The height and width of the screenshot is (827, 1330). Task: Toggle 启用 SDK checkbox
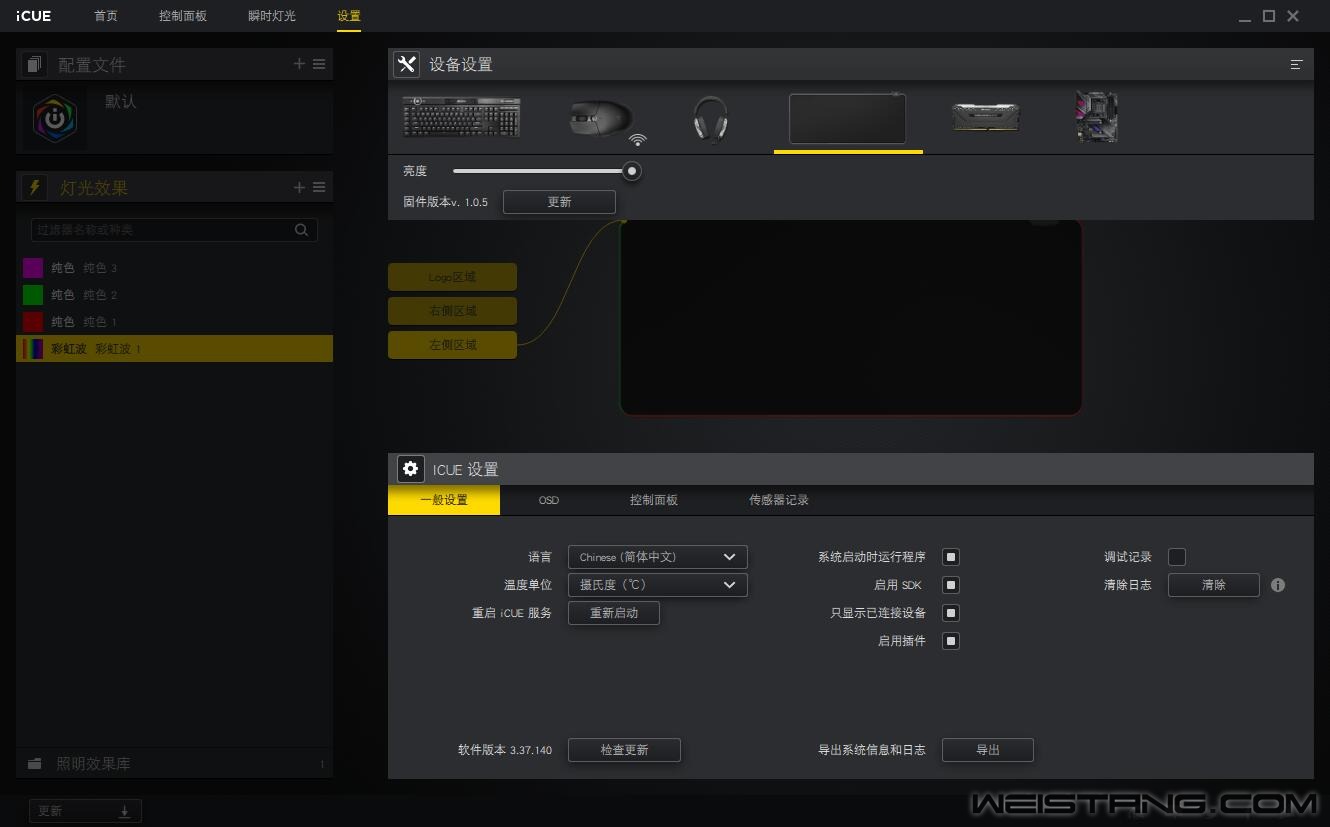click(951, 585)
